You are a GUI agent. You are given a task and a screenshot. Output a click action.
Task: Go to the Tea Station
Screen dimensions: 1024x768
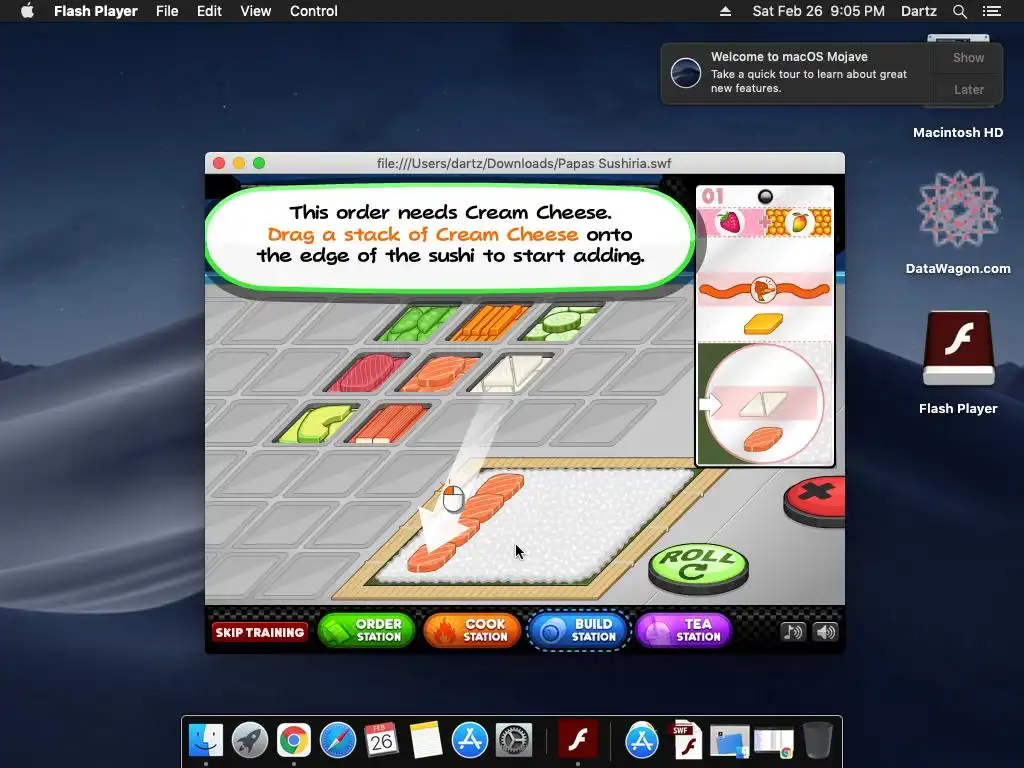[x=684, y=630]
